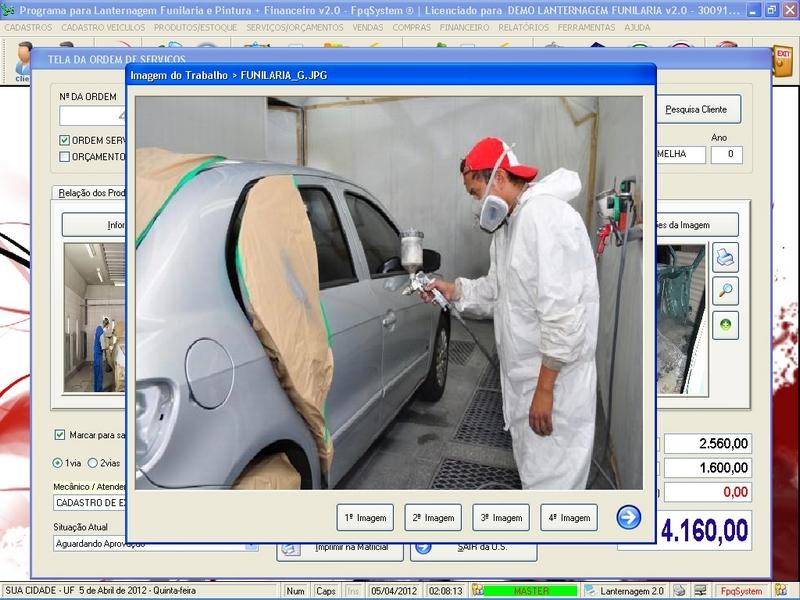
Task: Click the users icon left of MASTER
Action: point(477,590)
